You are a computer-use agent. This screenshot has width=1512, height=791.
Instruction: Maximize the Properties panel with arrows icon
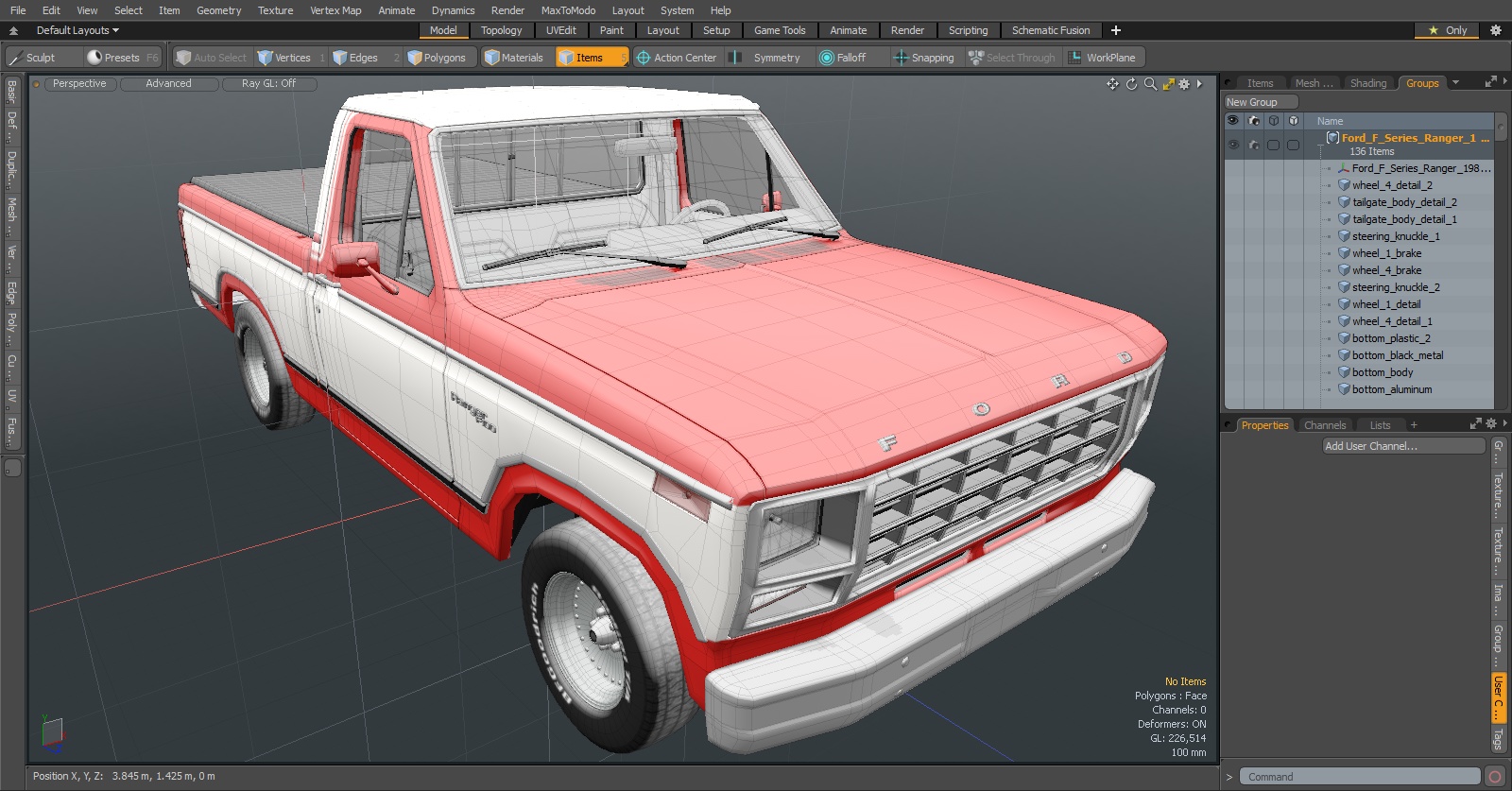(1476, 424)
